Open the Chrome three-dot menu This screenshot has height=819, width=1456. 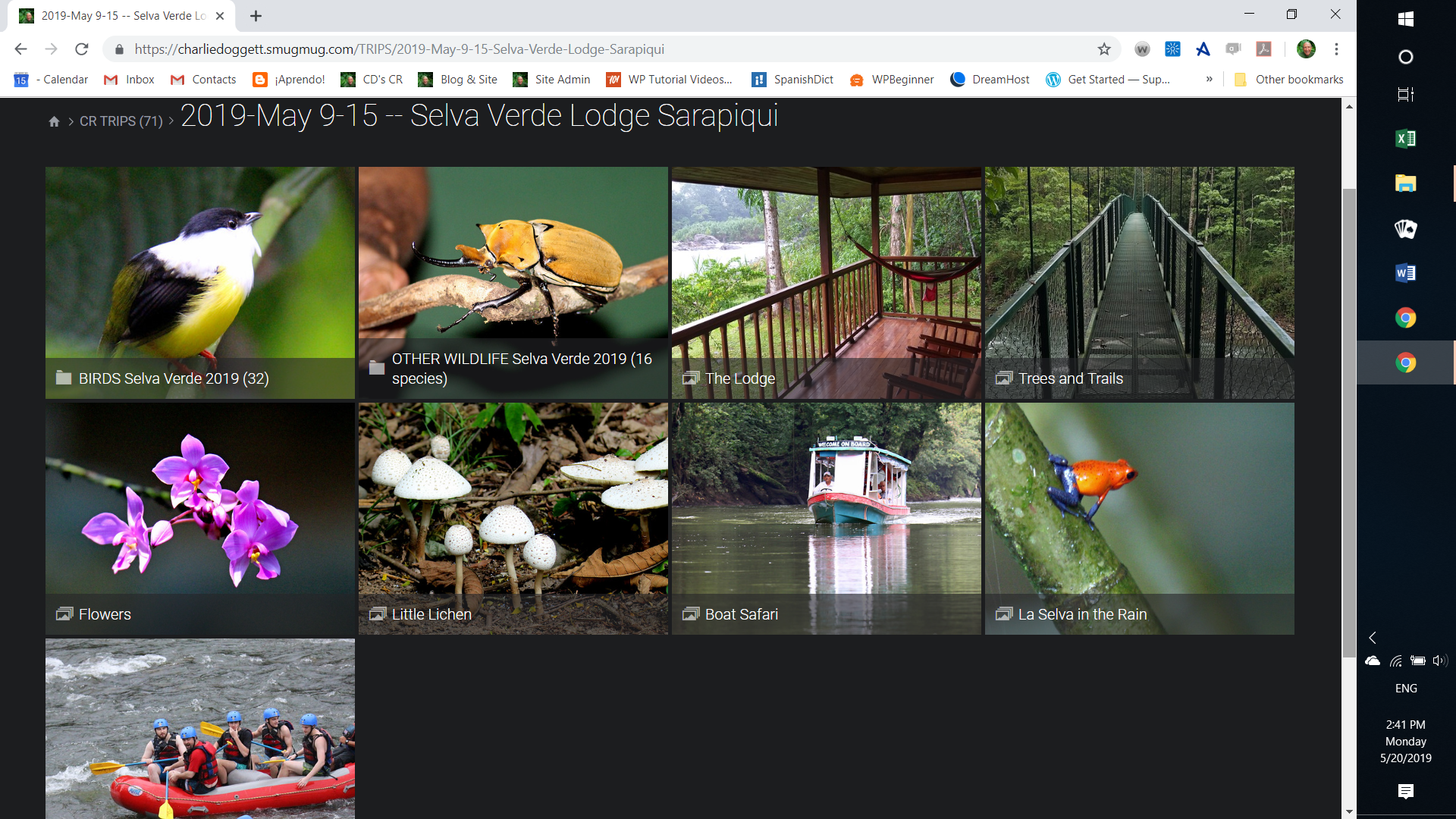click(1337, 49)
